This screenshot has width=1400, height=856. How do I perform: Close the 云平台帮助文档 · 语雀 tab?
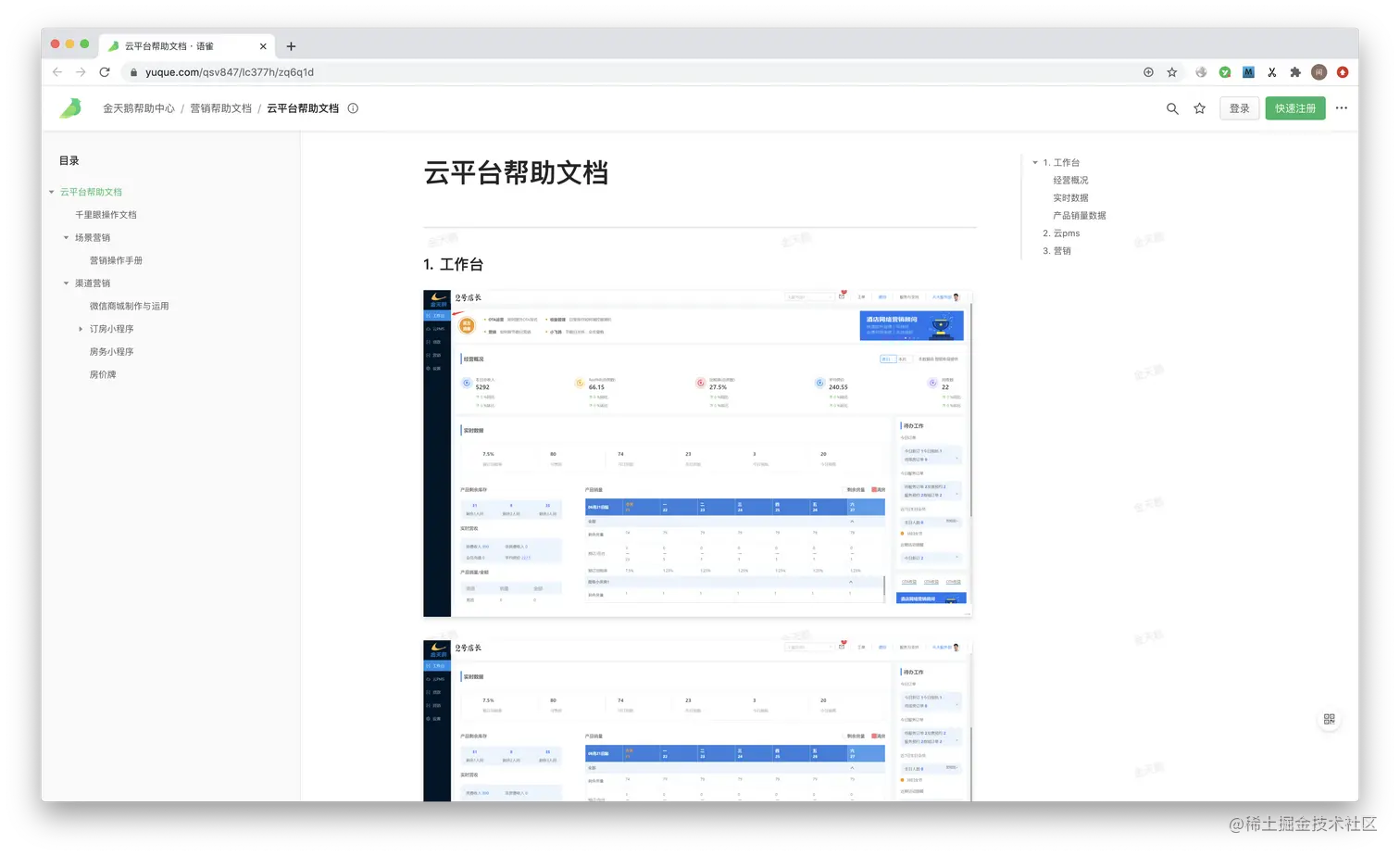point(263,46)
